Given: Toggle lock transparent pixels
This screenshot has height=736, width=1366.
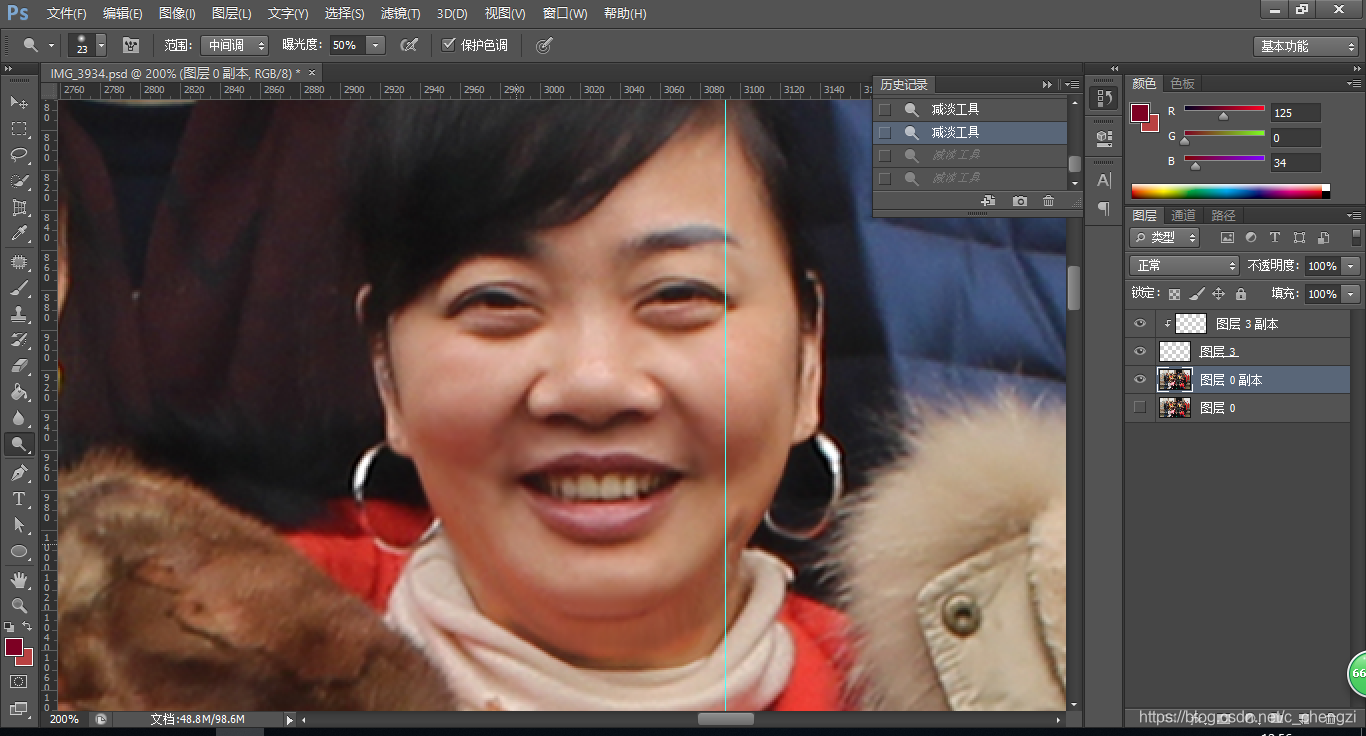Looking at the screenshot, I should pos(1174,294).
